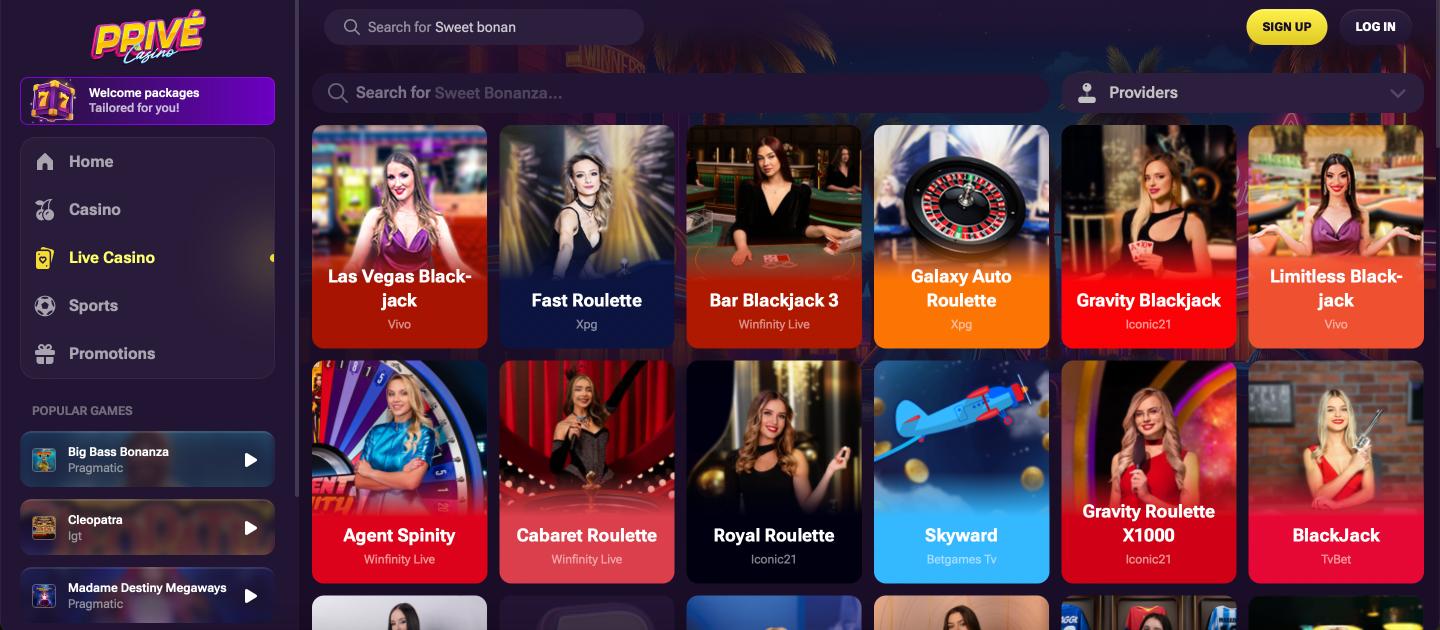Screen dimensions: 1440x630
Task: Click the LOG IN button
Action: [1375, 27]
